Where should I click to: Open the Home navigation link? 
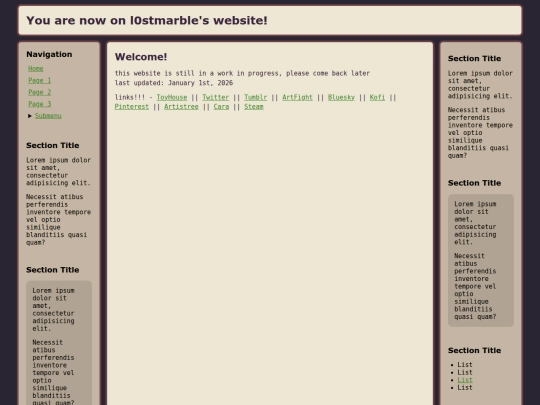[35, 69]
